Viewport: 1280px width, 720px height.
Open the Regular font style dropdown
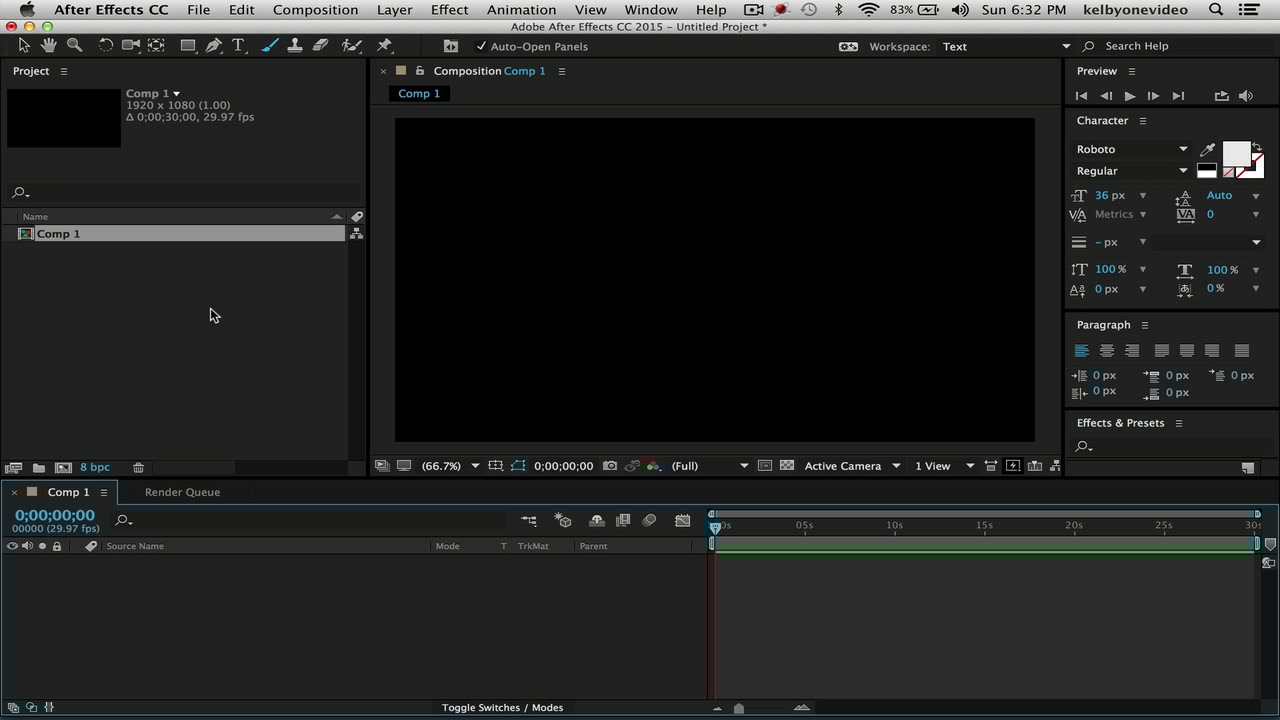(1132, 171)
